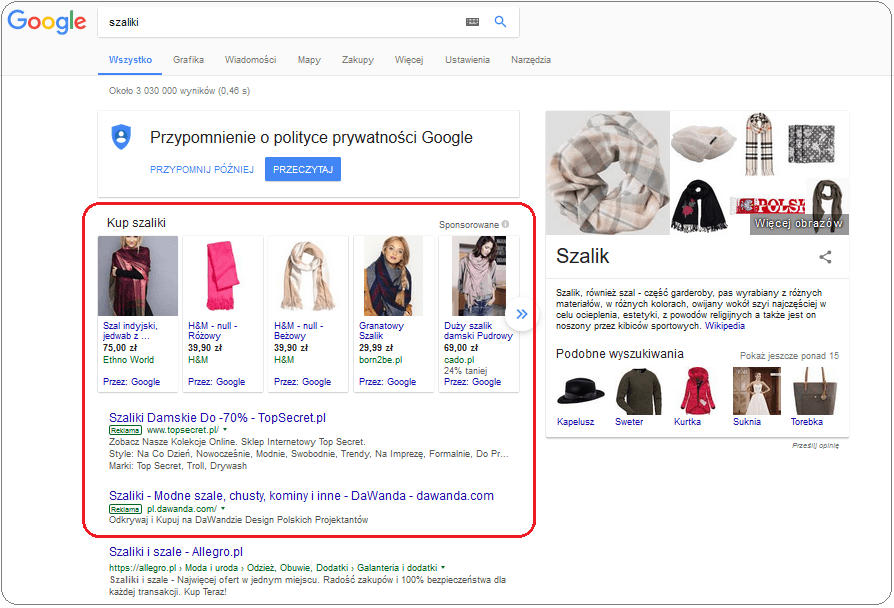This screenshot has height=608, width=894.
Task: Open the Suknia related search
Action: [x=747, y=421]
